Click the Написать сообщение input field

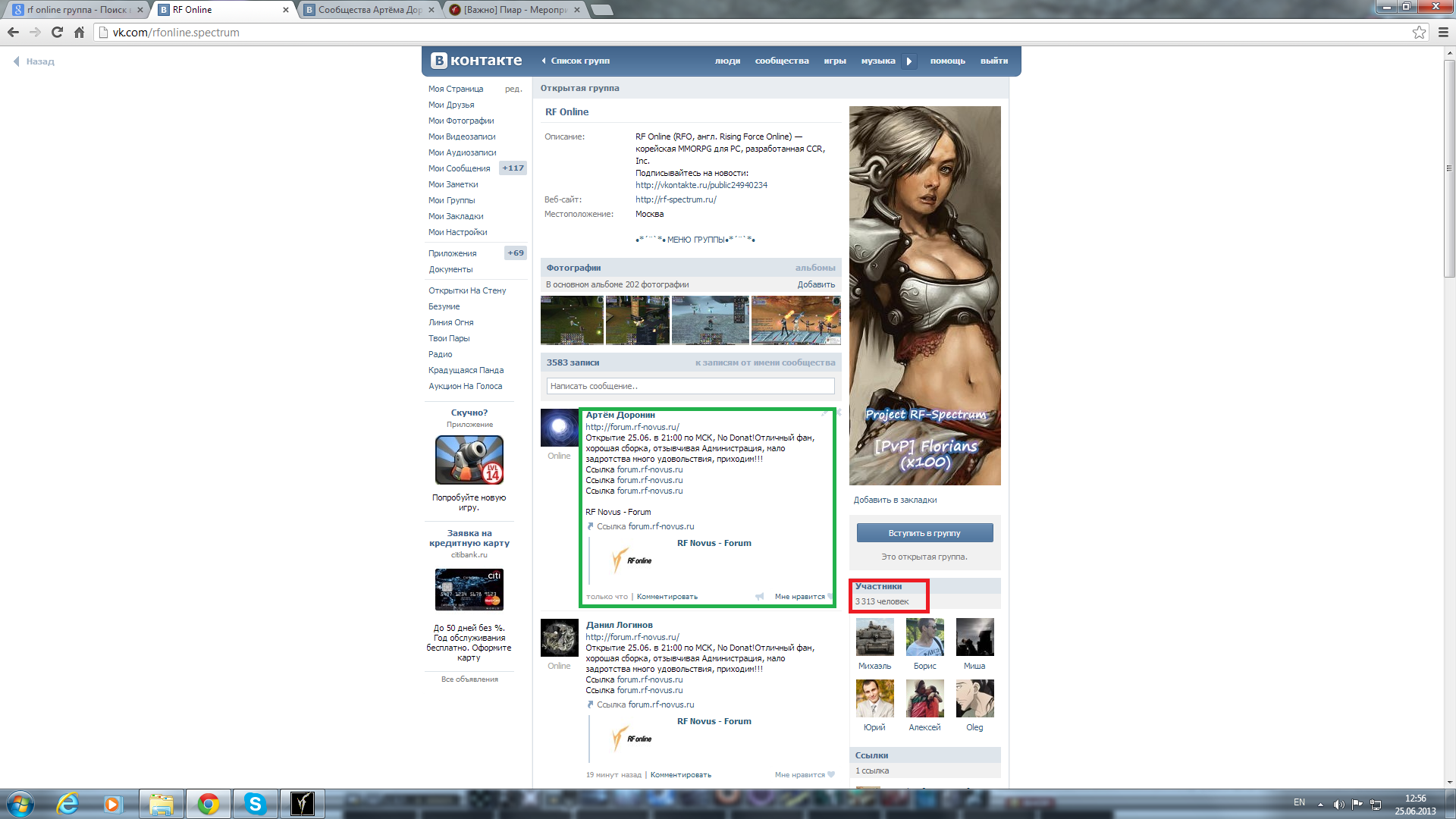tap(690, 386)
